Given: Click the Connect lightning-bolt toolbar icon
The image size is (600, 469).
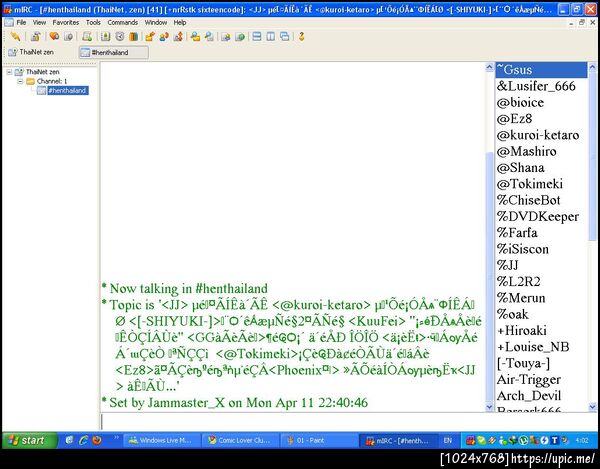Looking at the screenshot, I should [x=15, y=37].
